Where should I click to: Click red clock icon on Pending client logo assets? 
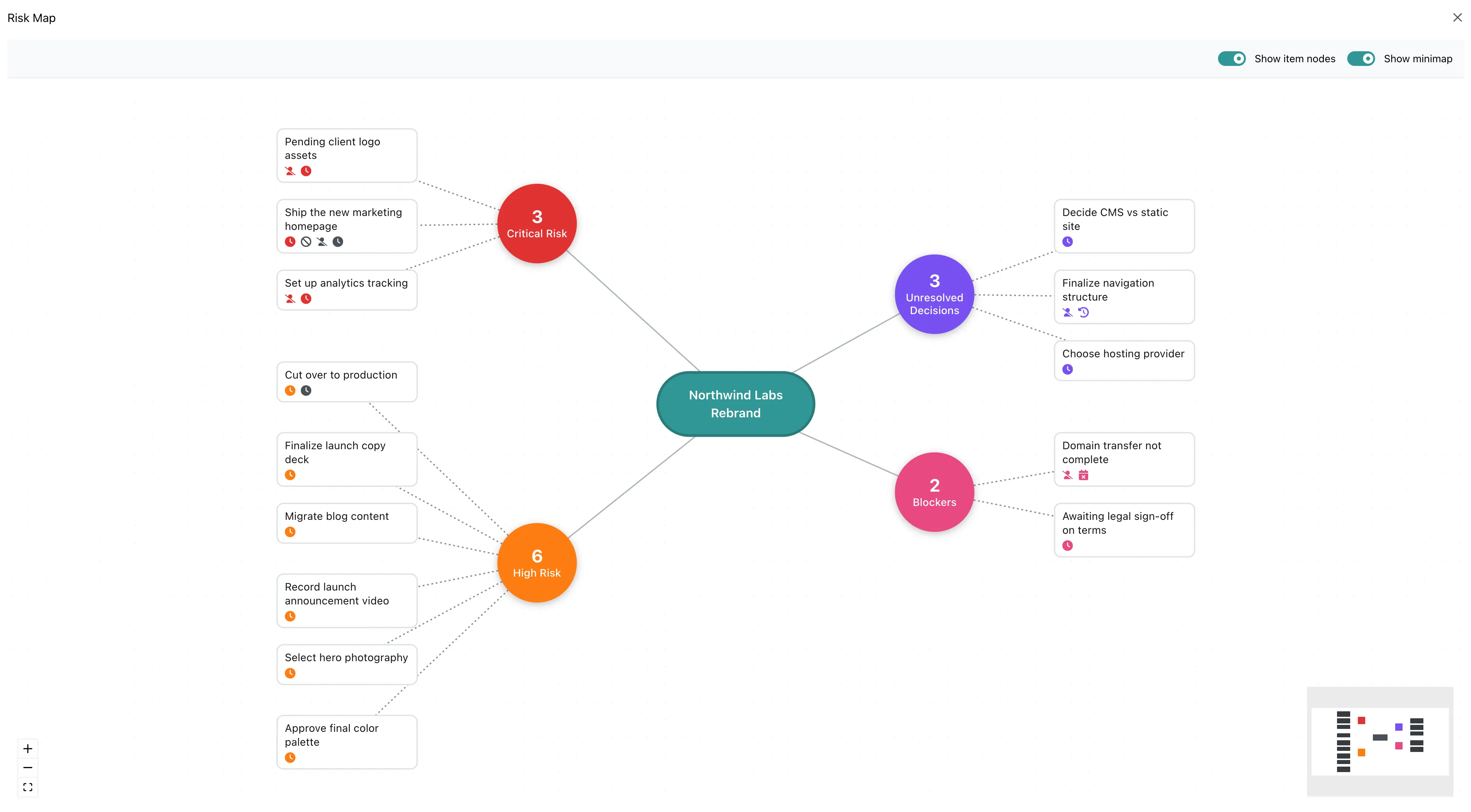tap(306, 171)
